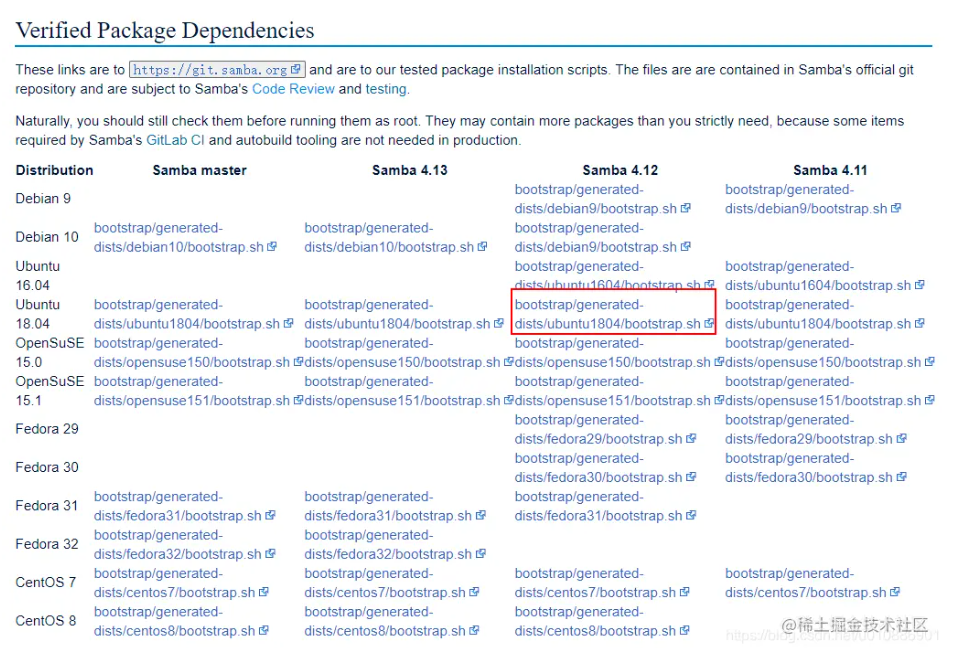Open fedora29 bootstrap.sh under Samba 4.11
This screenshot has width=953, height=648.
(816, 429)
